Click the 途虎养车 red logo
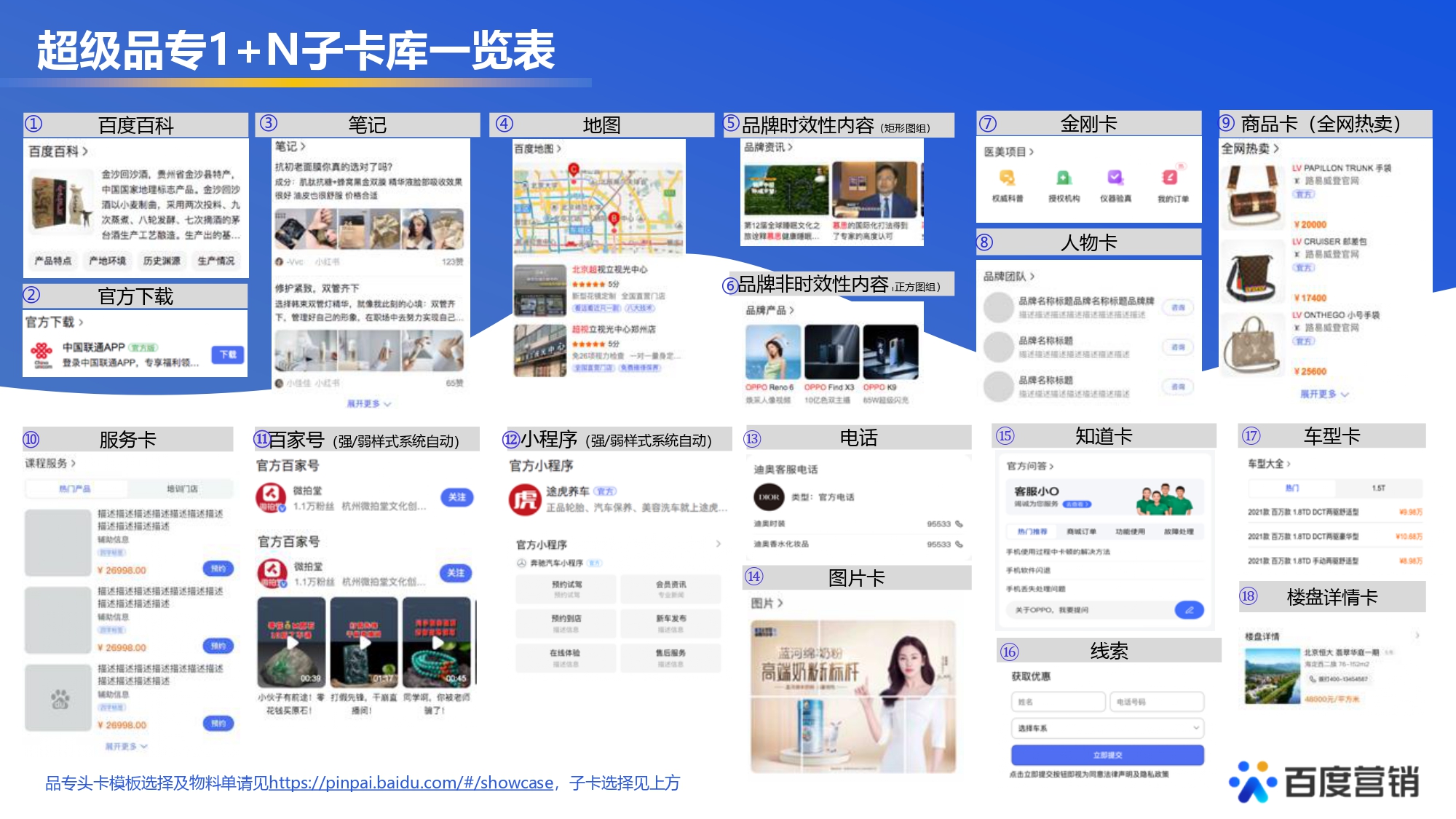This screenshot has width=1456, height=819. (x=525, y=499)
